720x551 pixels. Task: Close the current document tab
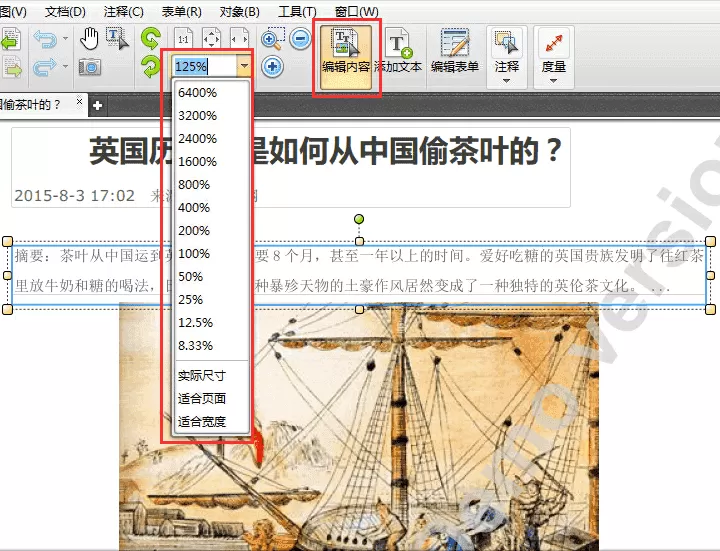pyautogui.click(x=79, y=101)
